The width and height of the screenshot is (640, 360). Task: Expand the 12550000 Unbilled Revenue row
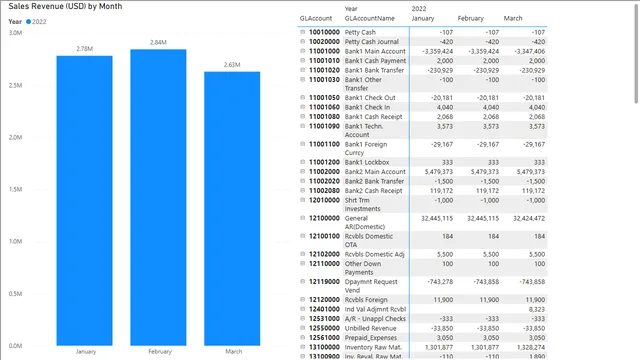coord(302,328)
